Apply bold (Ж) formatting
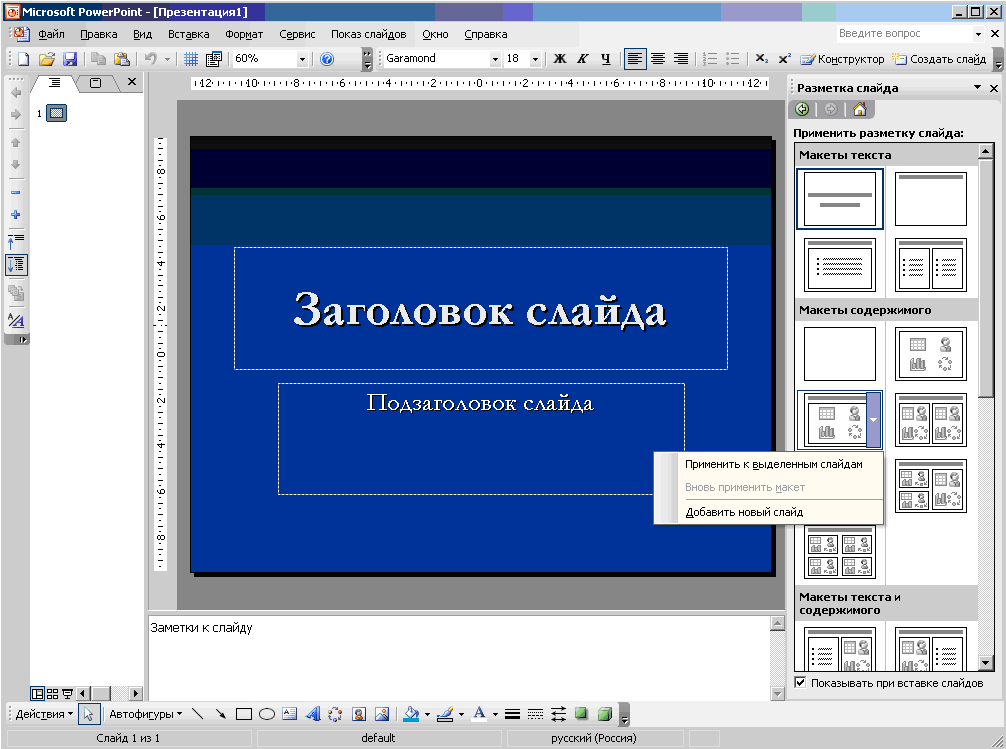The height and width of the screenshot is (749, 1006). (x=559, y=59)
